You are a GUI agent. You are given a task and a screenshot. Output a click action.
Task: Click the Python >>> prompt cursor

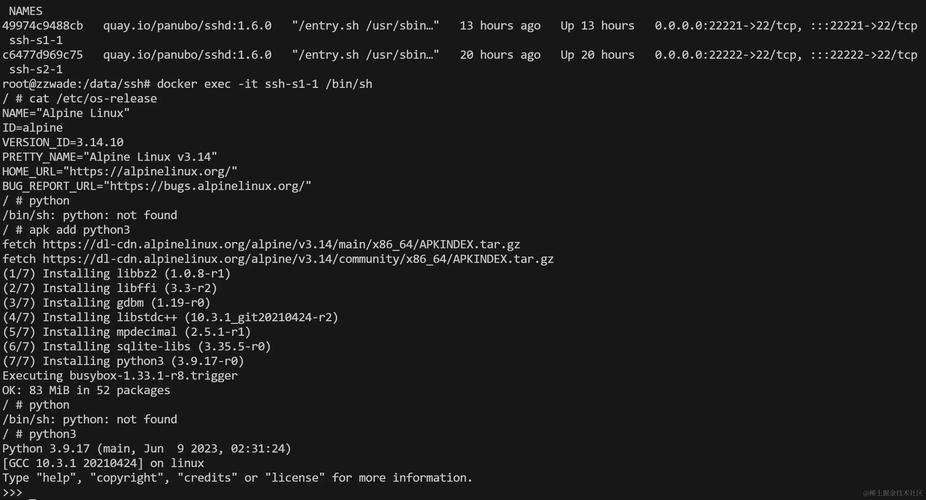coord(32,493)
